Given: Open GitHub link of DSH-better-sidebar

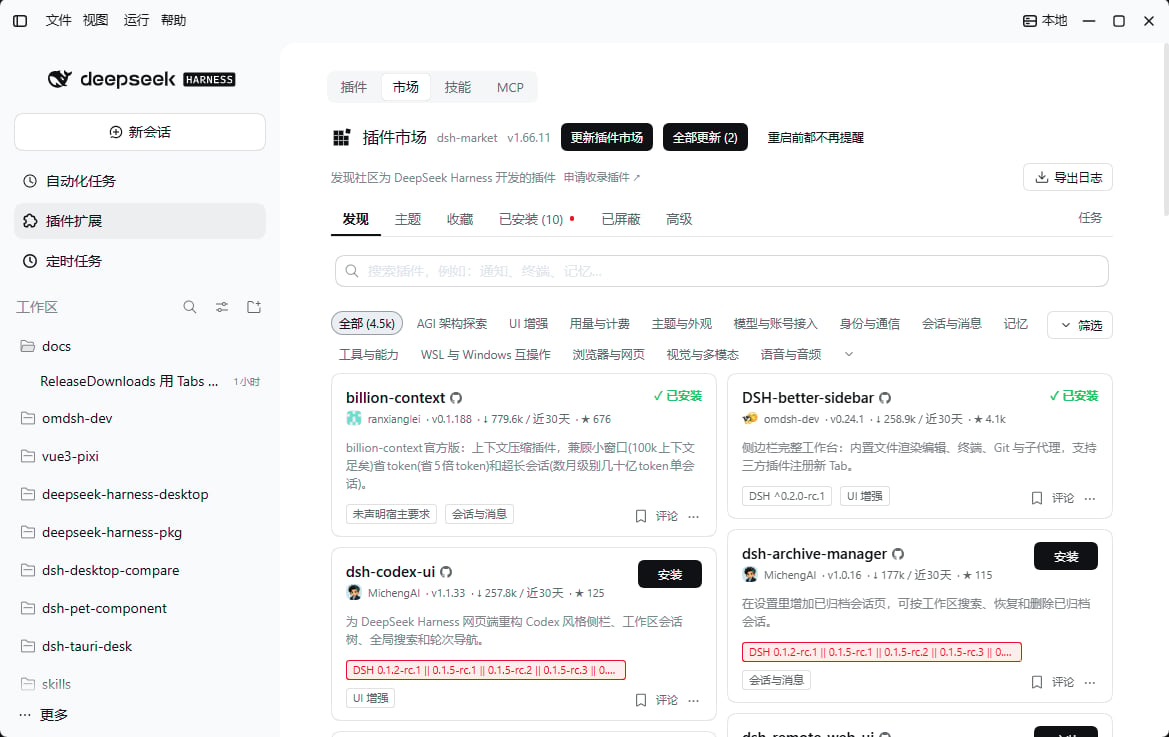Looking at the screenshot, I should point(885,398).
